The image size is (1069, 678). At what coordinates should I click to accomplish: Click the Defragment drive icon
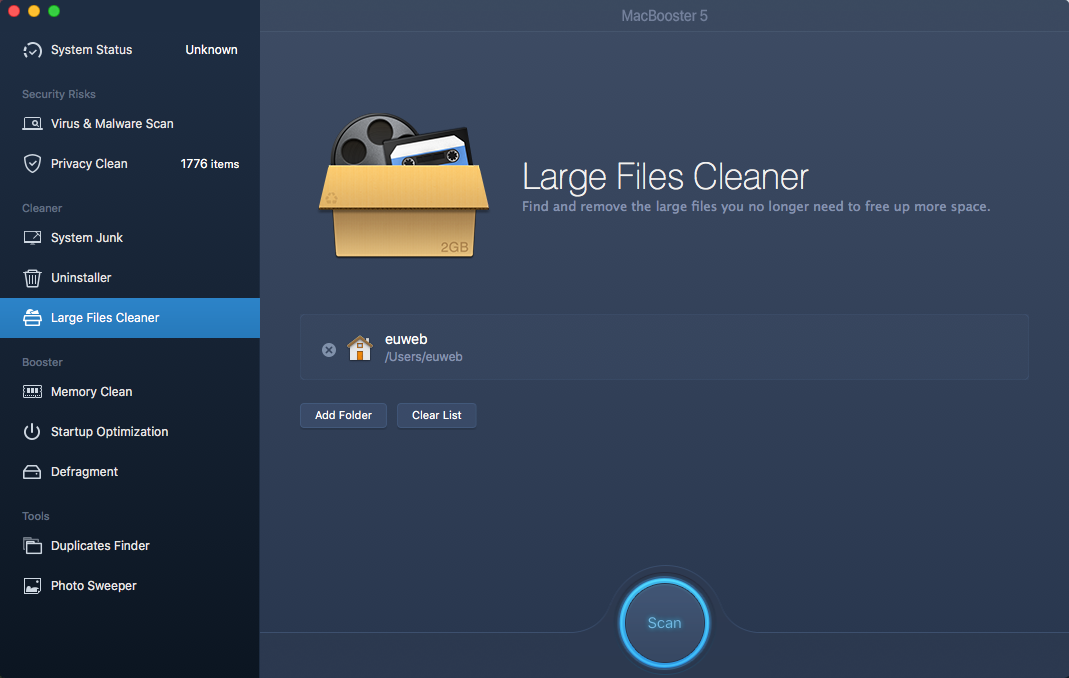coord(32,472)
